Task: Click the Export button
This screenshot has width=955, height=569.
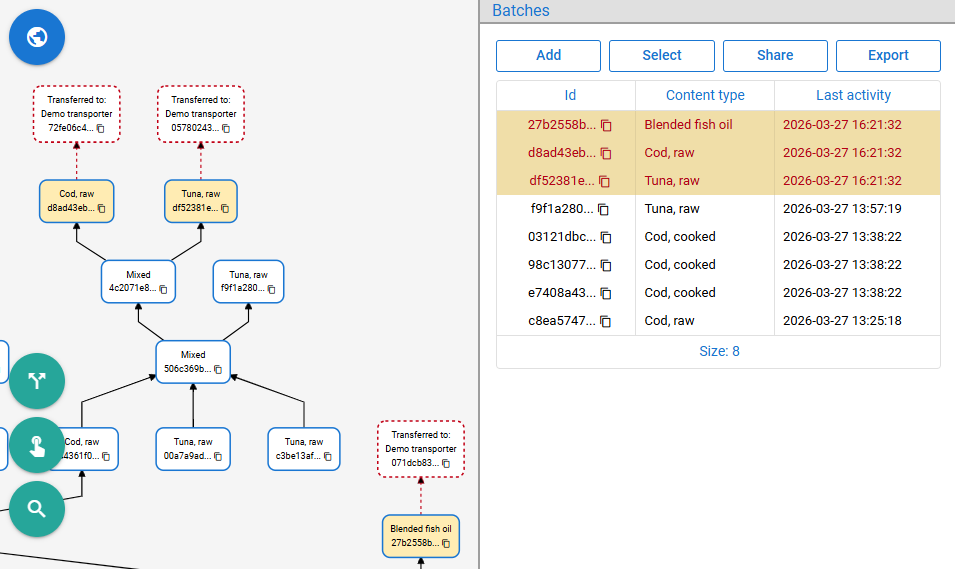Action: (x=888, y=55)
